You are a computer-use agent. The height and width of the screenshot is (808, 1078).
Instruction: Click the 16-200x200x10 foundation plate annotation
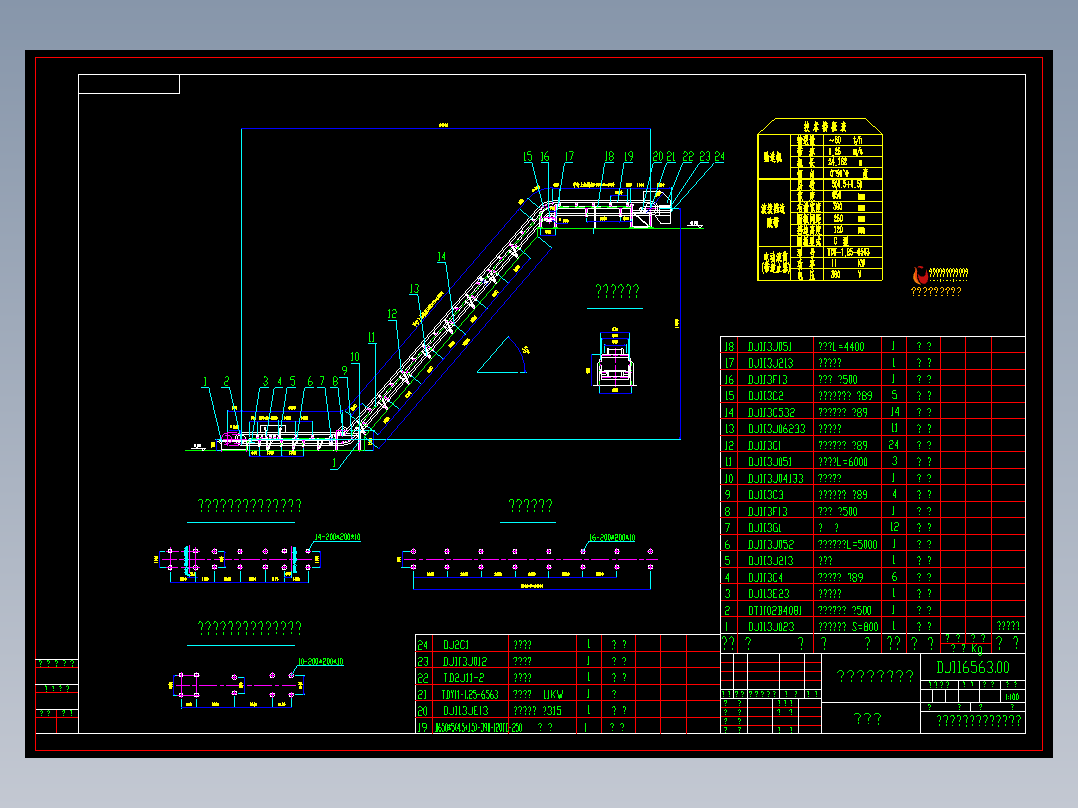[612, 538]
